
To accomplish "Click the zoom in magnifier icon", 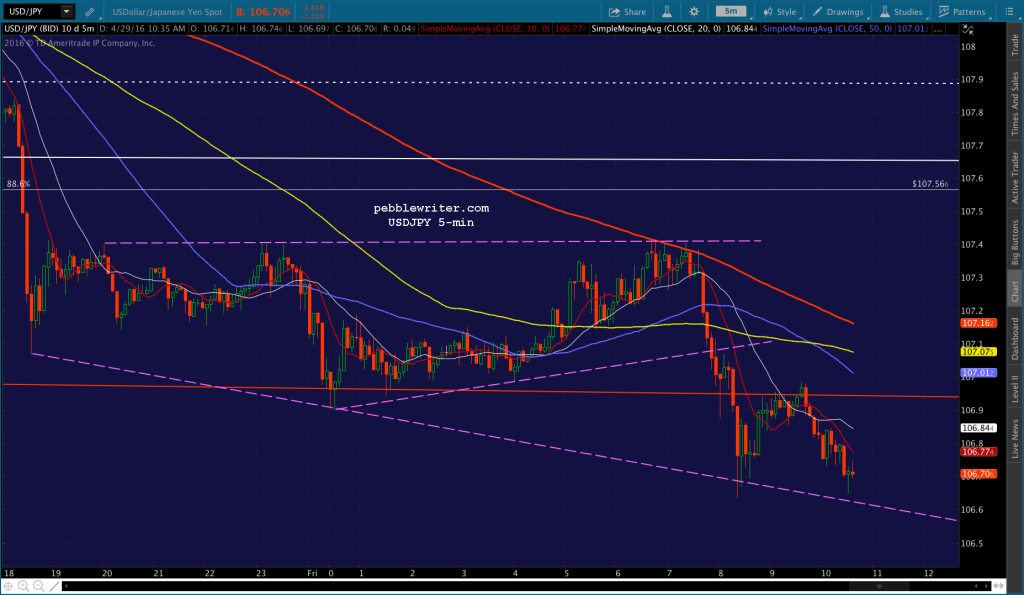I will [23, 586].
